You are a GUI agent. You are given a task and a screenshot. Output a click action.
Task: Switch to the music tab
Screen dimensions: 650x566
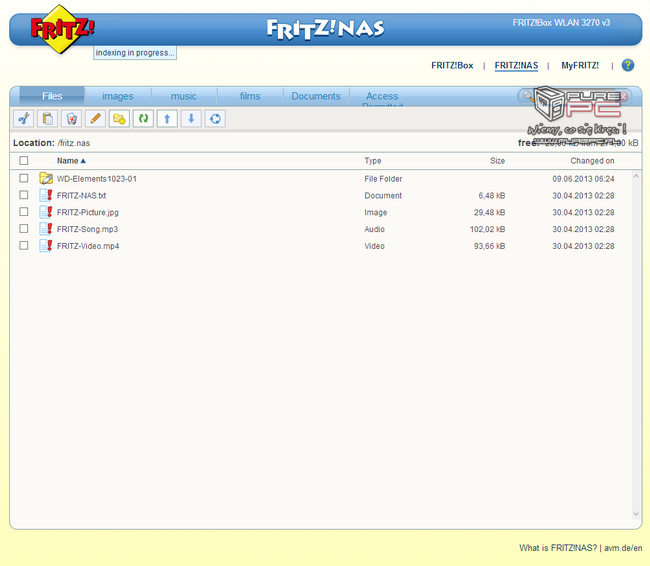[x=184, y=96]
